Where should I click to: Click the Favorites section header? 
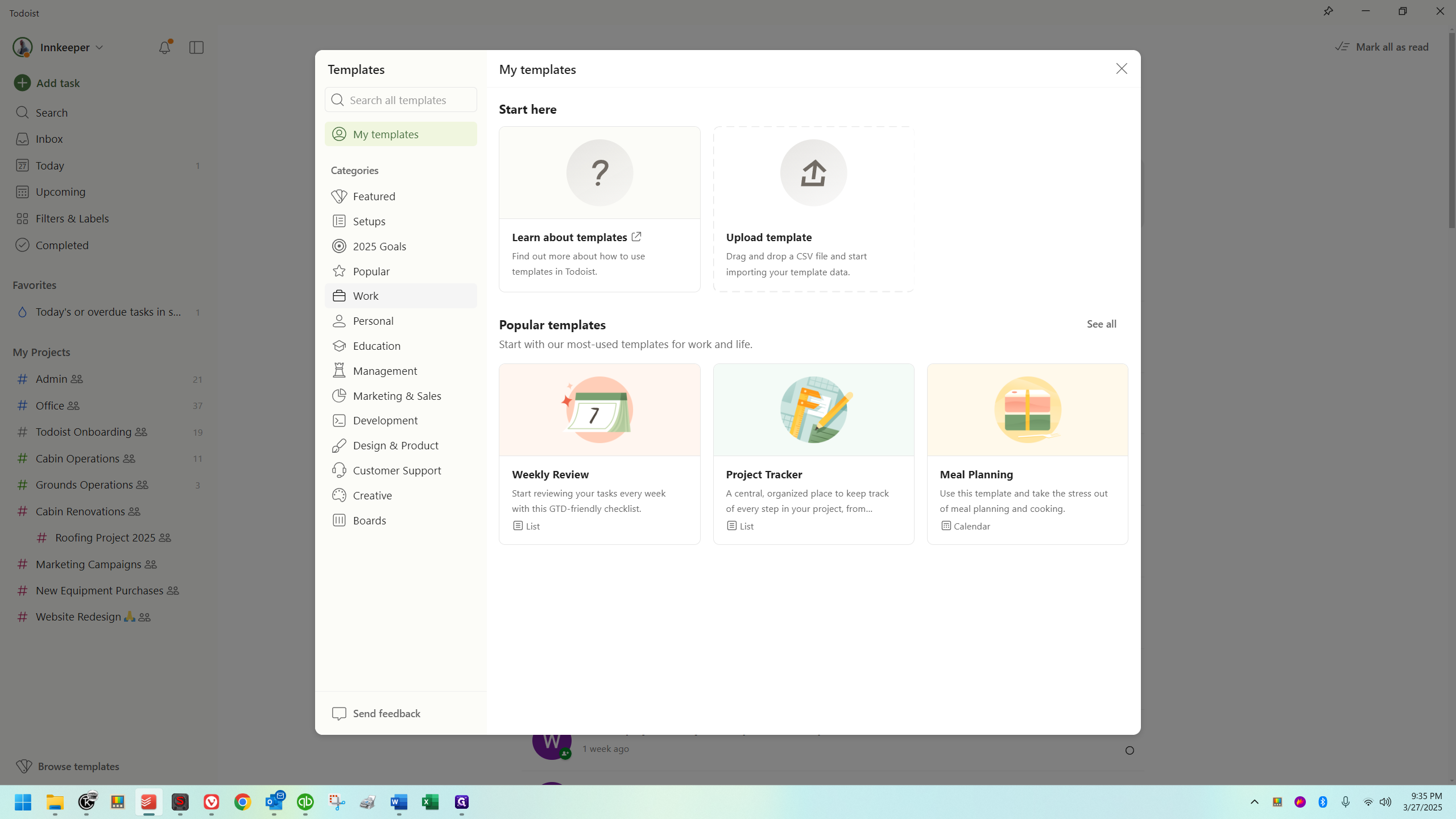point(35,285)
